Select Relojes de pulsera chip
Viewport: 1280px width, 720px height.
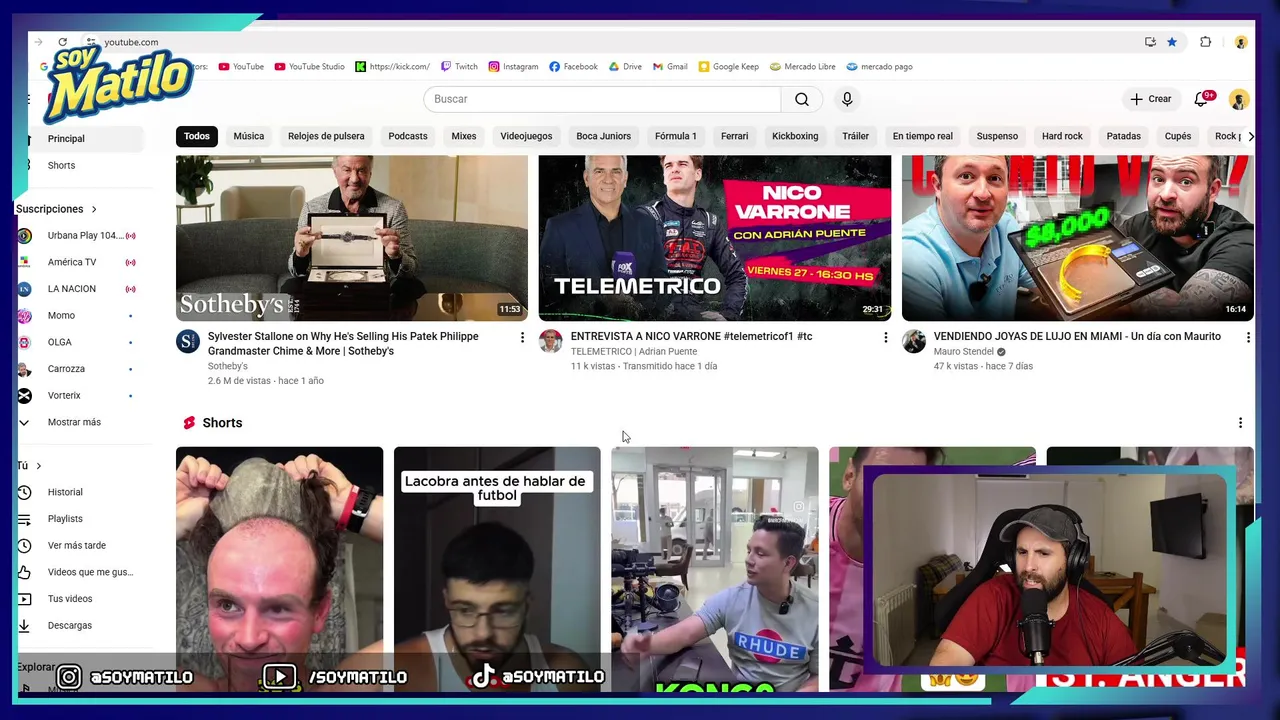(x=326, y=136)
